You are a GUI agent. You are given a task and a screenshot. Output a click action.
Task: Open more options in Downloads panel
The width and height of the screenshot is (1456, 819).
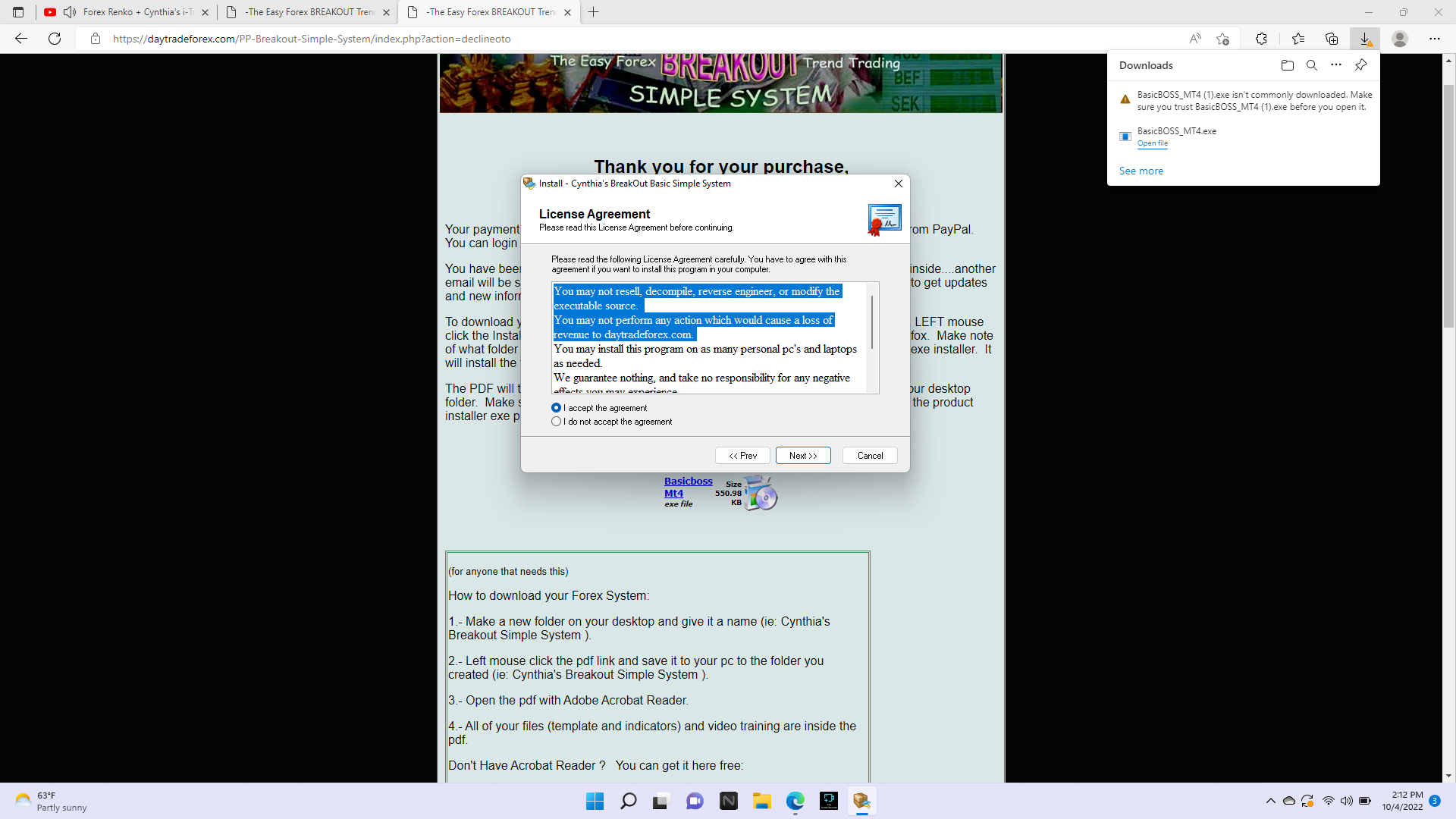click(x=1335, y=65)
